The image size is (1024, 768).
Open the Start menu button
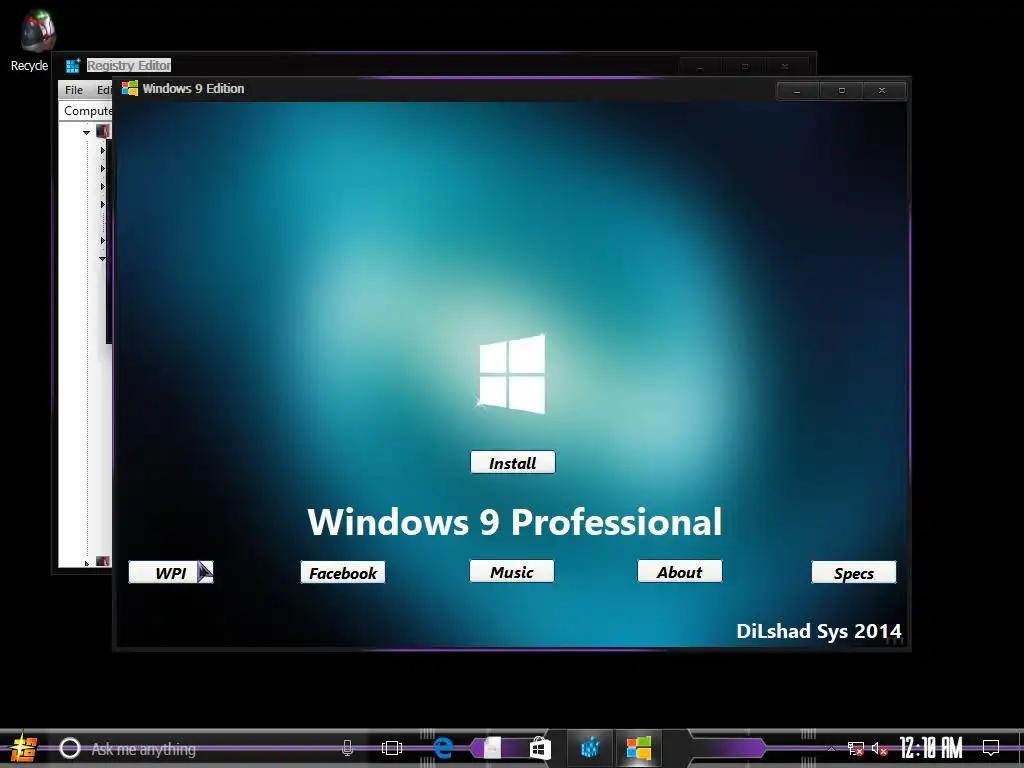tap(24, 748)
